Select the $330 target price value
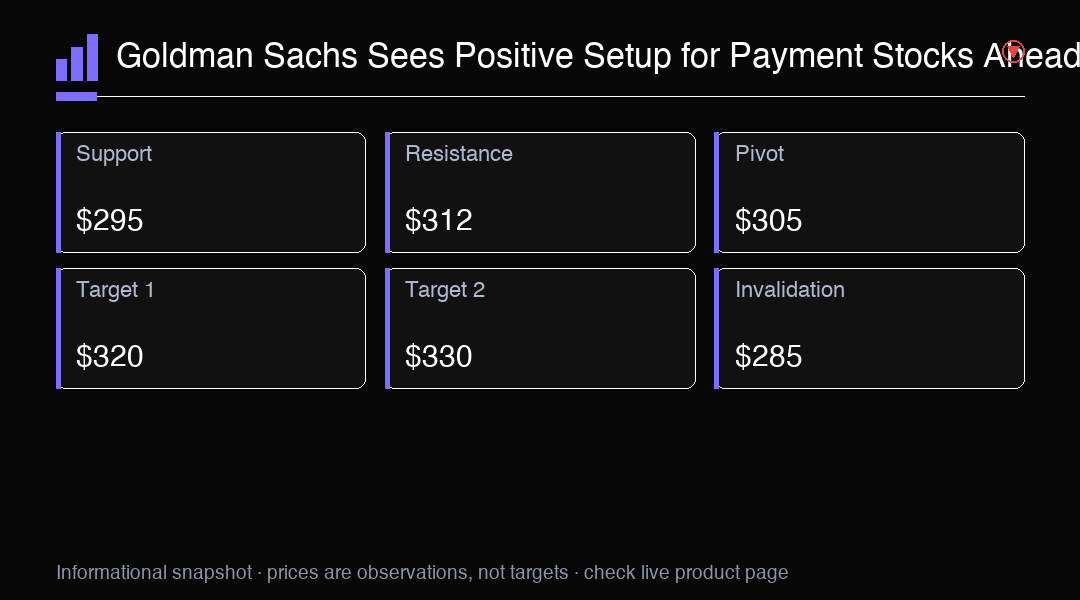 438,356
